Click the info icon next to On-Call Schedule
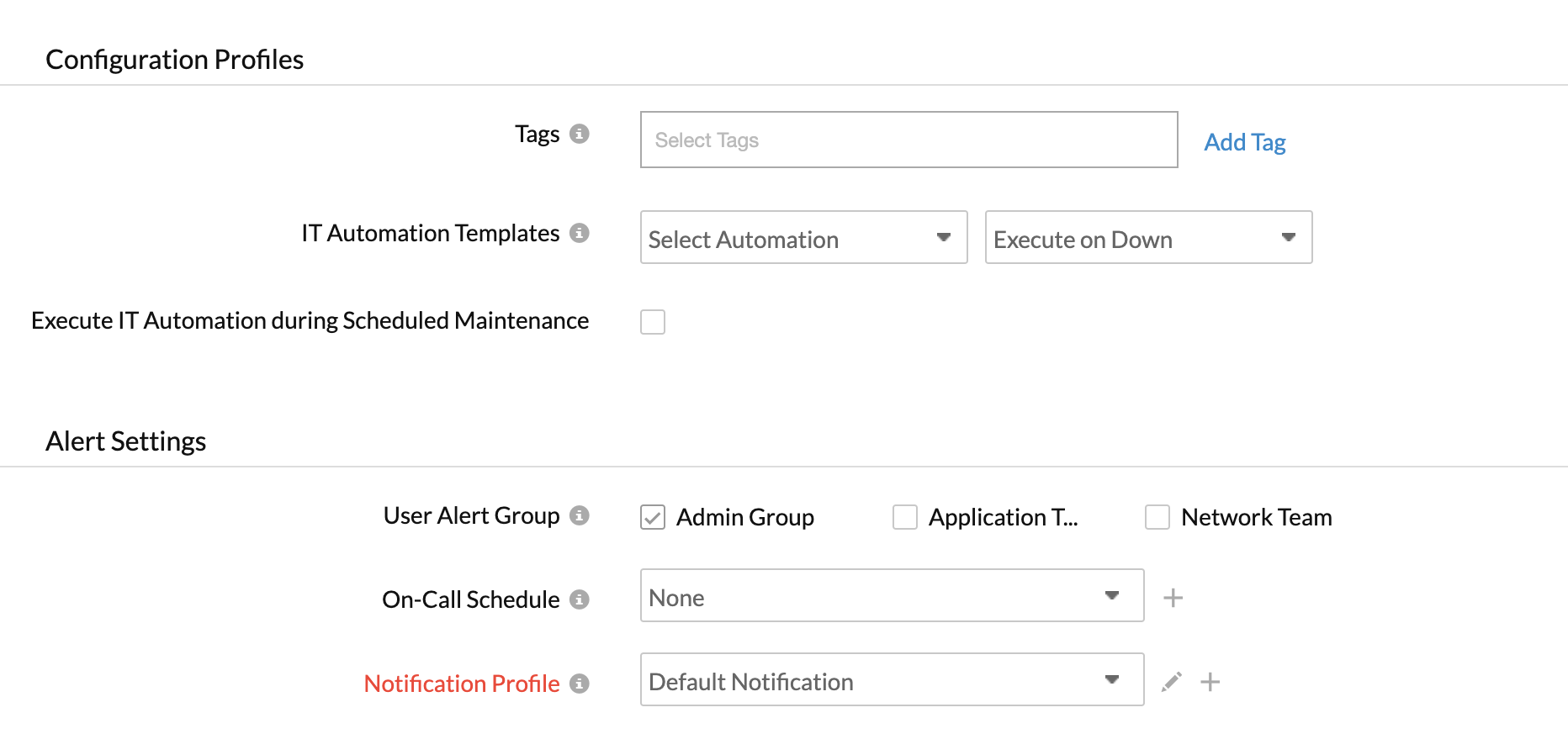Image resolution: width=1568 pixels, height=755 pixels. tap(579, 599)
